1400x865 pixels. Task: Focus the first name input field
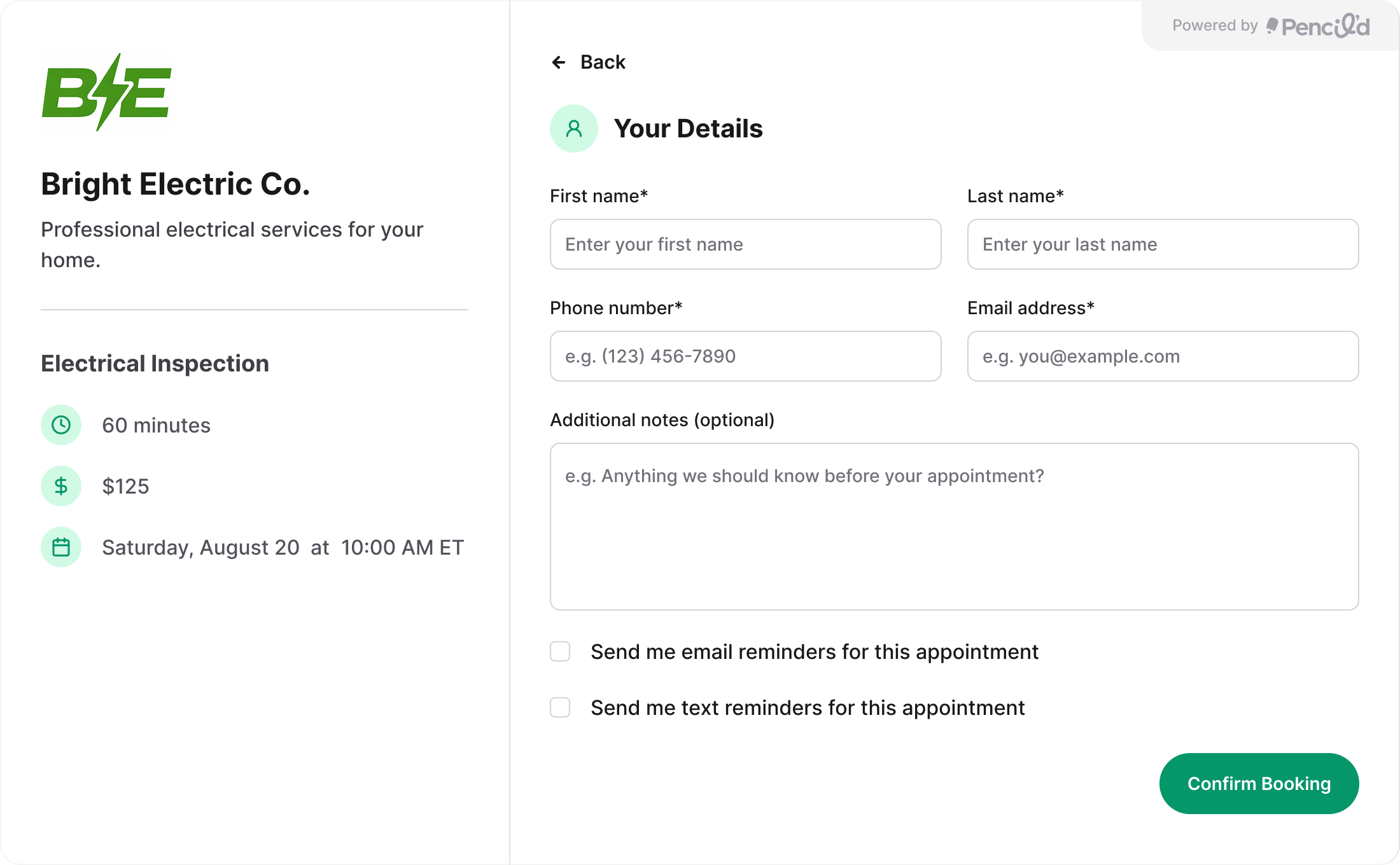click(x=745, y=244)
